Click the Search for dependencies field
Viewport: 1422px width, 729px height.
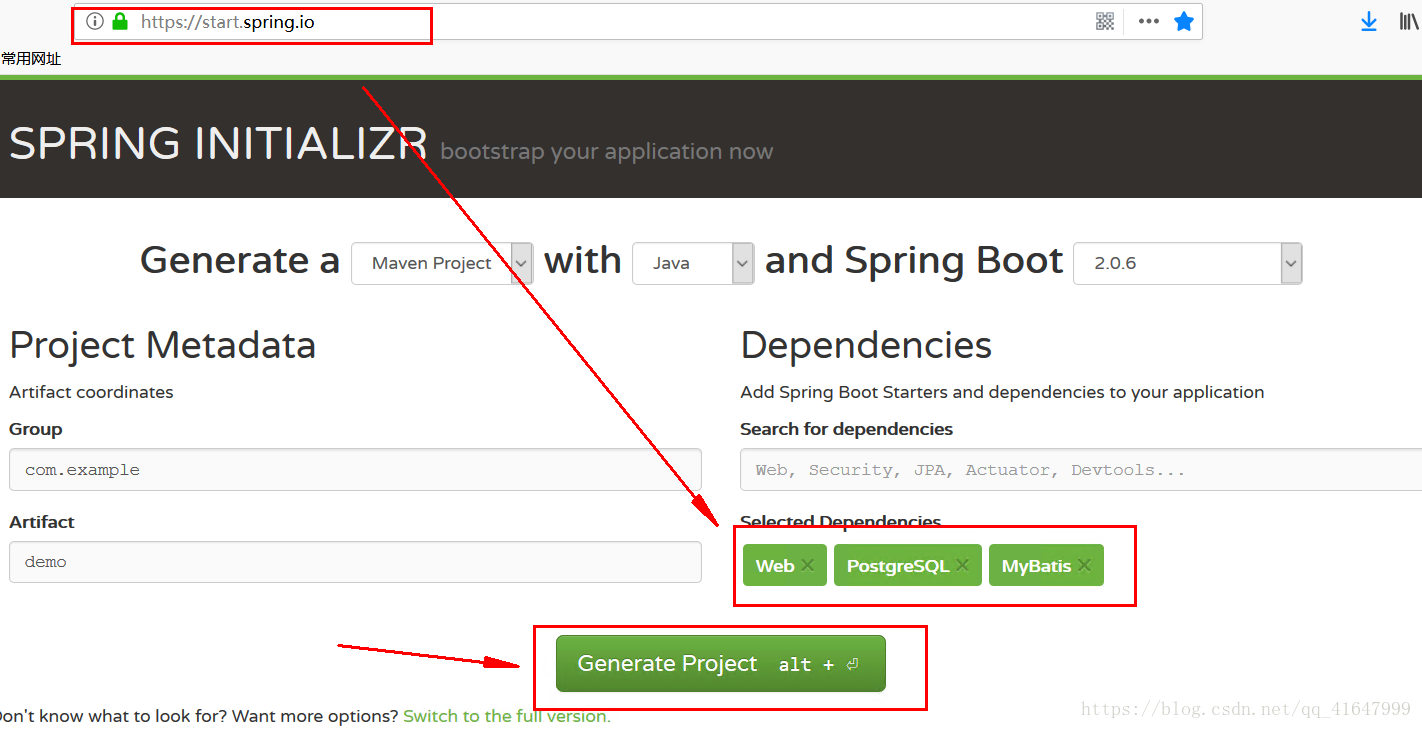click(x=1080, y=470)
